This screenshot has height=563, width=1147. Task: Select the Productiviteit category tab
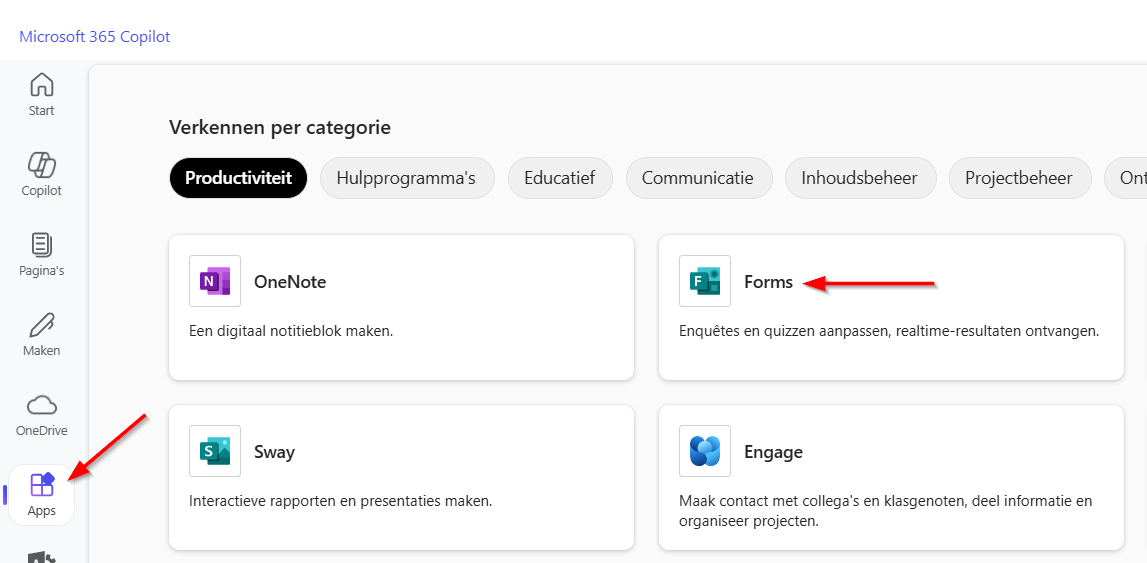[238, 178]
